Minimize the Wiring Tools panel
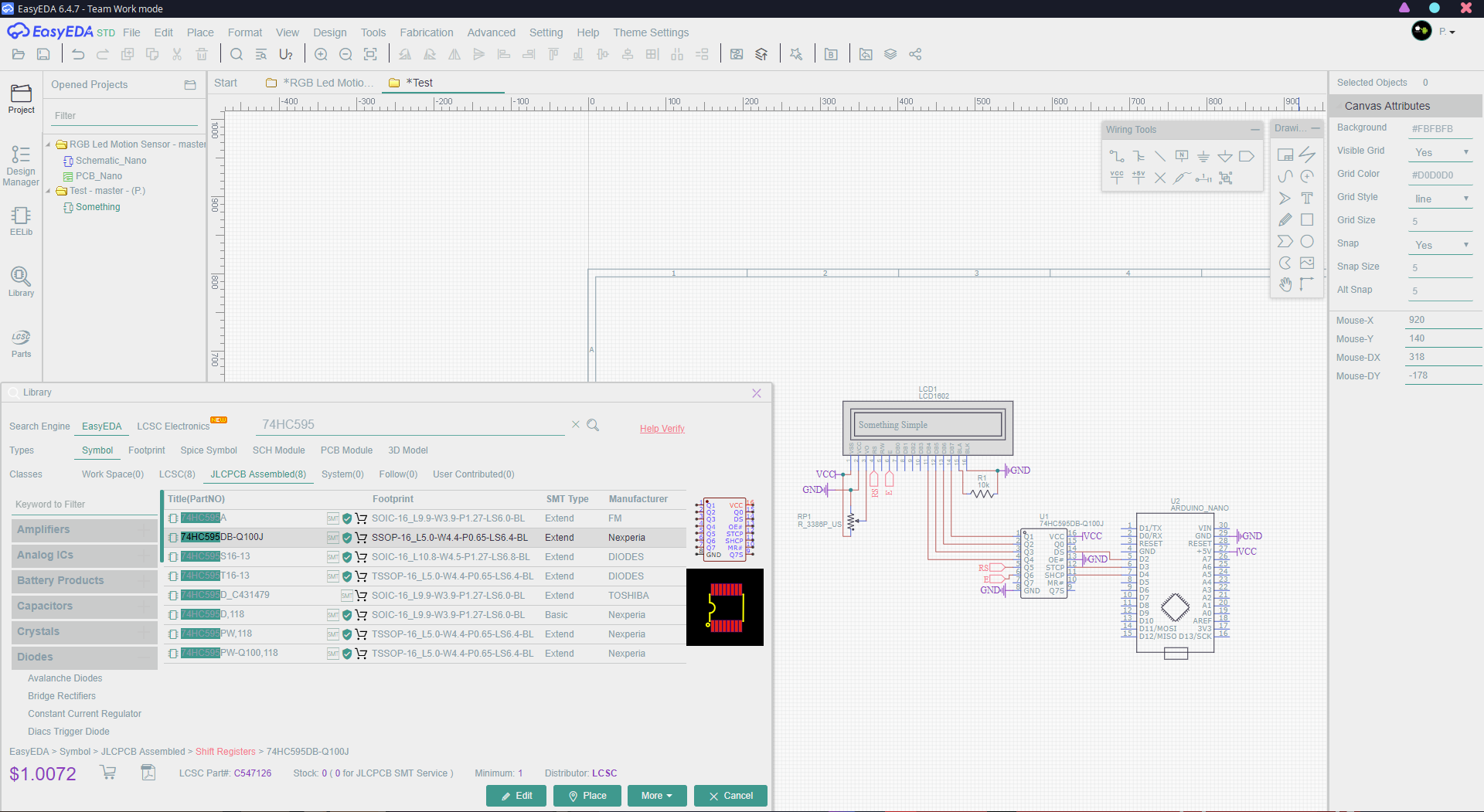1484x812 pixels. click(1254, 130)
